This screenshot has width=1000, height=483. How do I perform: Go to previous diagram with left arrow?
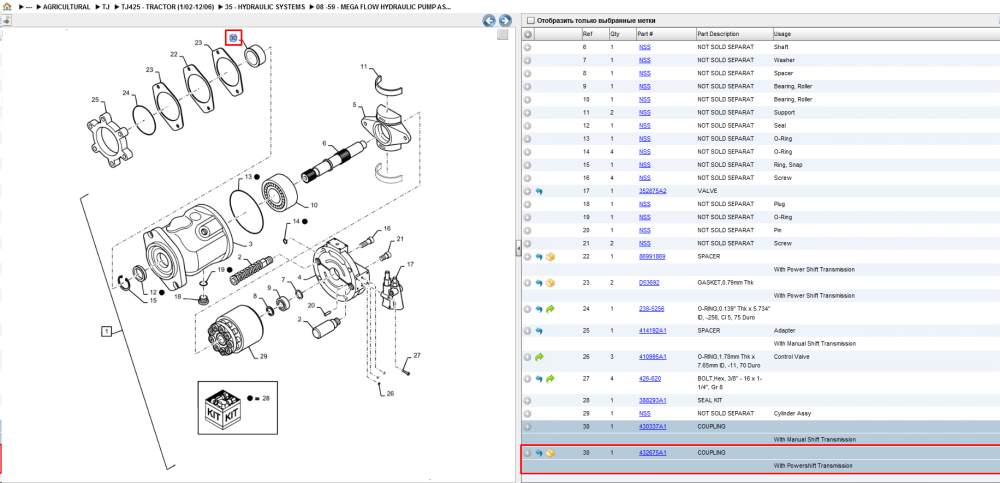pyautogui.click(x=489, y=20)
